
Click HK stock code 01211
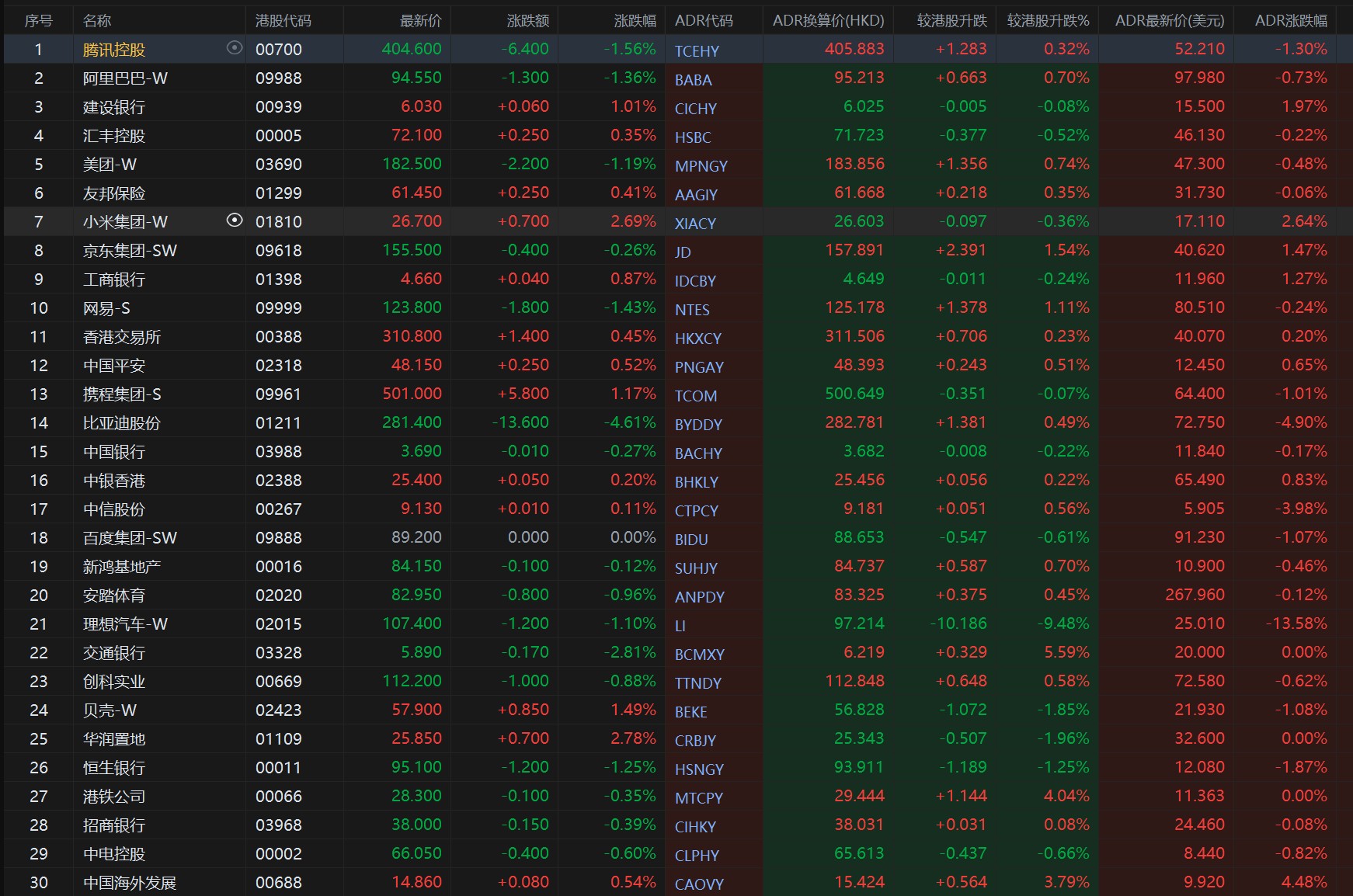tap(279, 423)
